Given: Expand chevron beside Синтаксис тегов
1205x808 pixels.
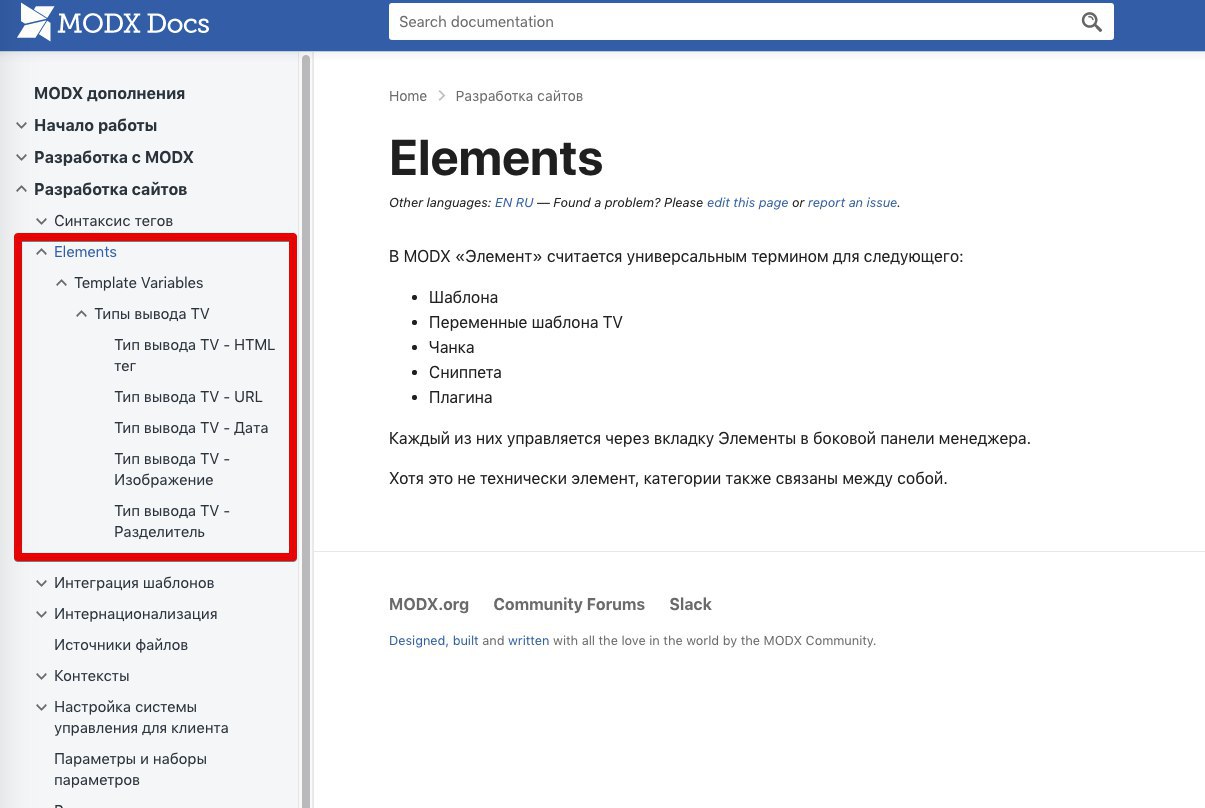Looking at the screenshot, I should tap(41, 220).
